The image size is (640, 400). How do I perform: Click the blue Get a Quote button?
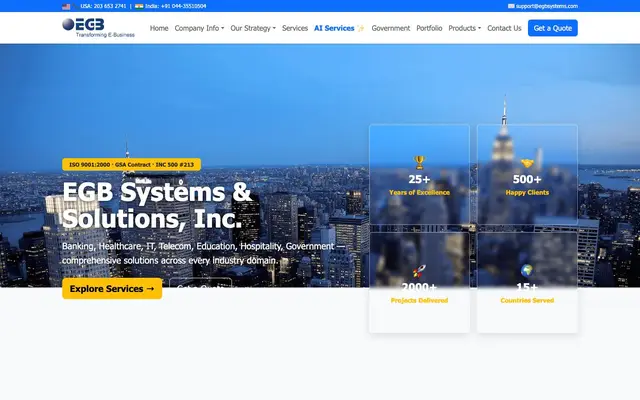(553, 28)
